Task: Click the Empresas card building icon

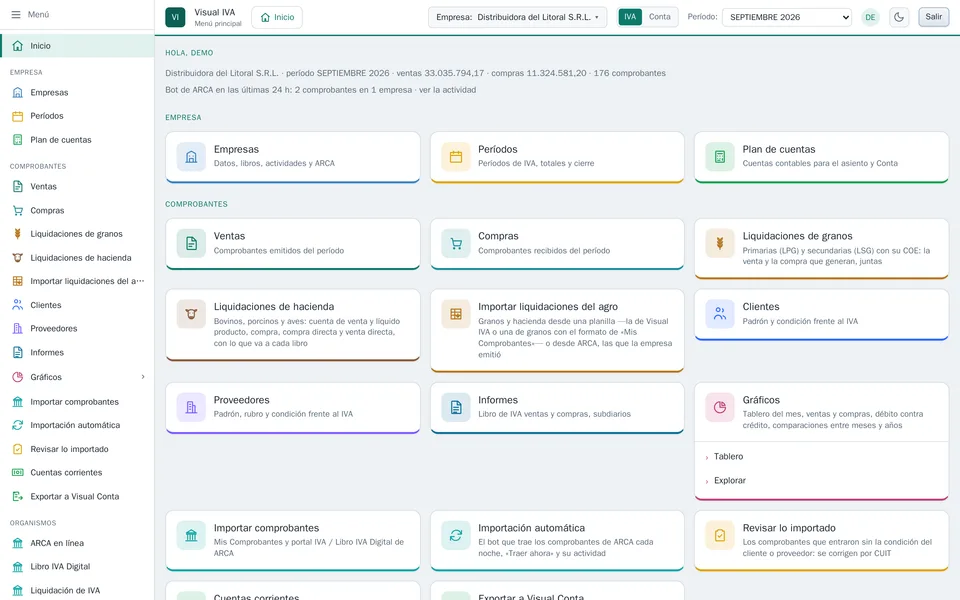Action: coord(191,157)
